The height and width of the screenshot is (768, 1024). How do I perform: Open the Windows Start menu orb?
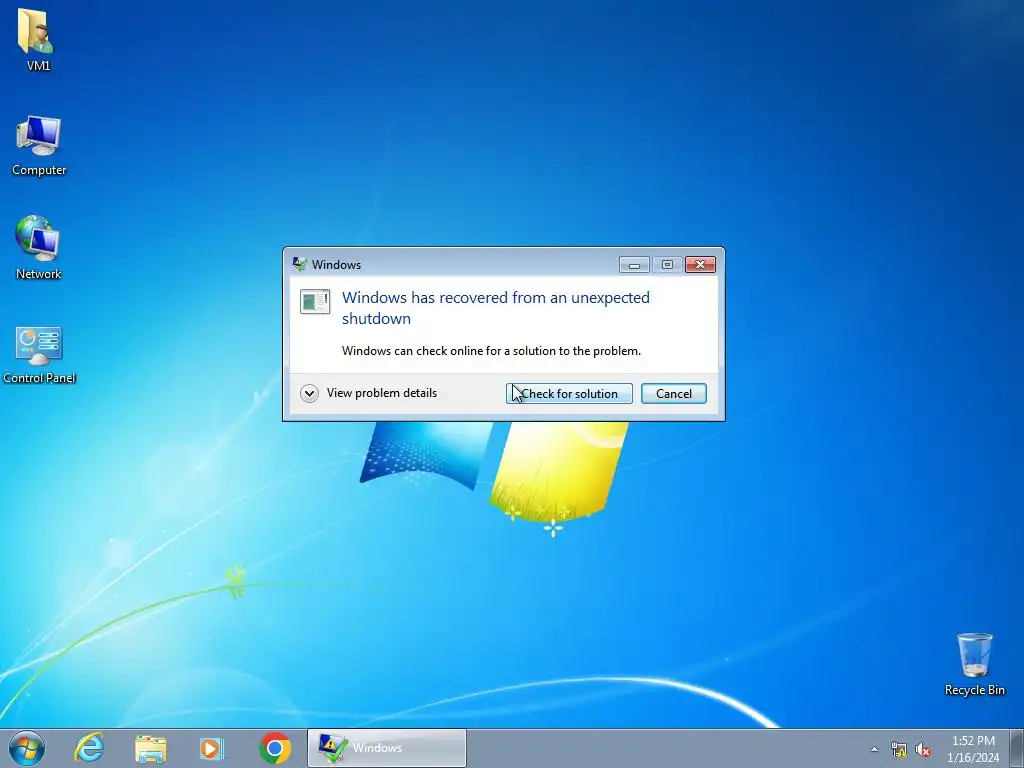pyautogui.click(x=27, y=748)
